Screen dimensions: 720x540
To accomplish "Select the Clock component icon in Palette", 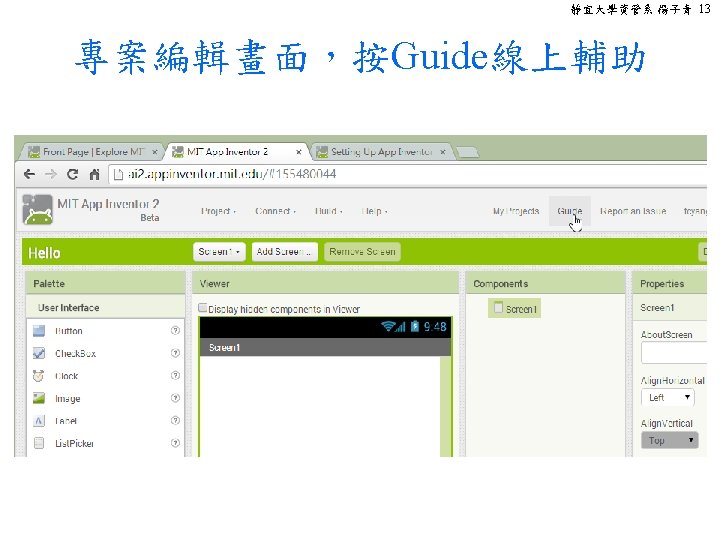I will point(39,376).
